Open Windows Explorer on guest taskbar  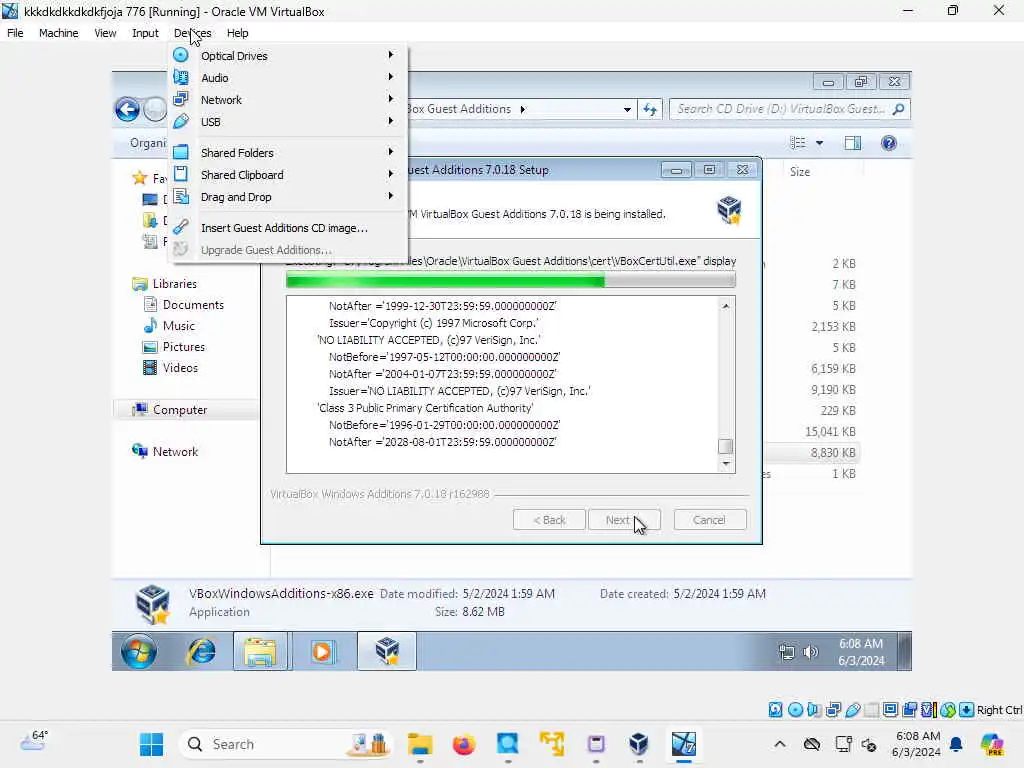tap(261, 651)
